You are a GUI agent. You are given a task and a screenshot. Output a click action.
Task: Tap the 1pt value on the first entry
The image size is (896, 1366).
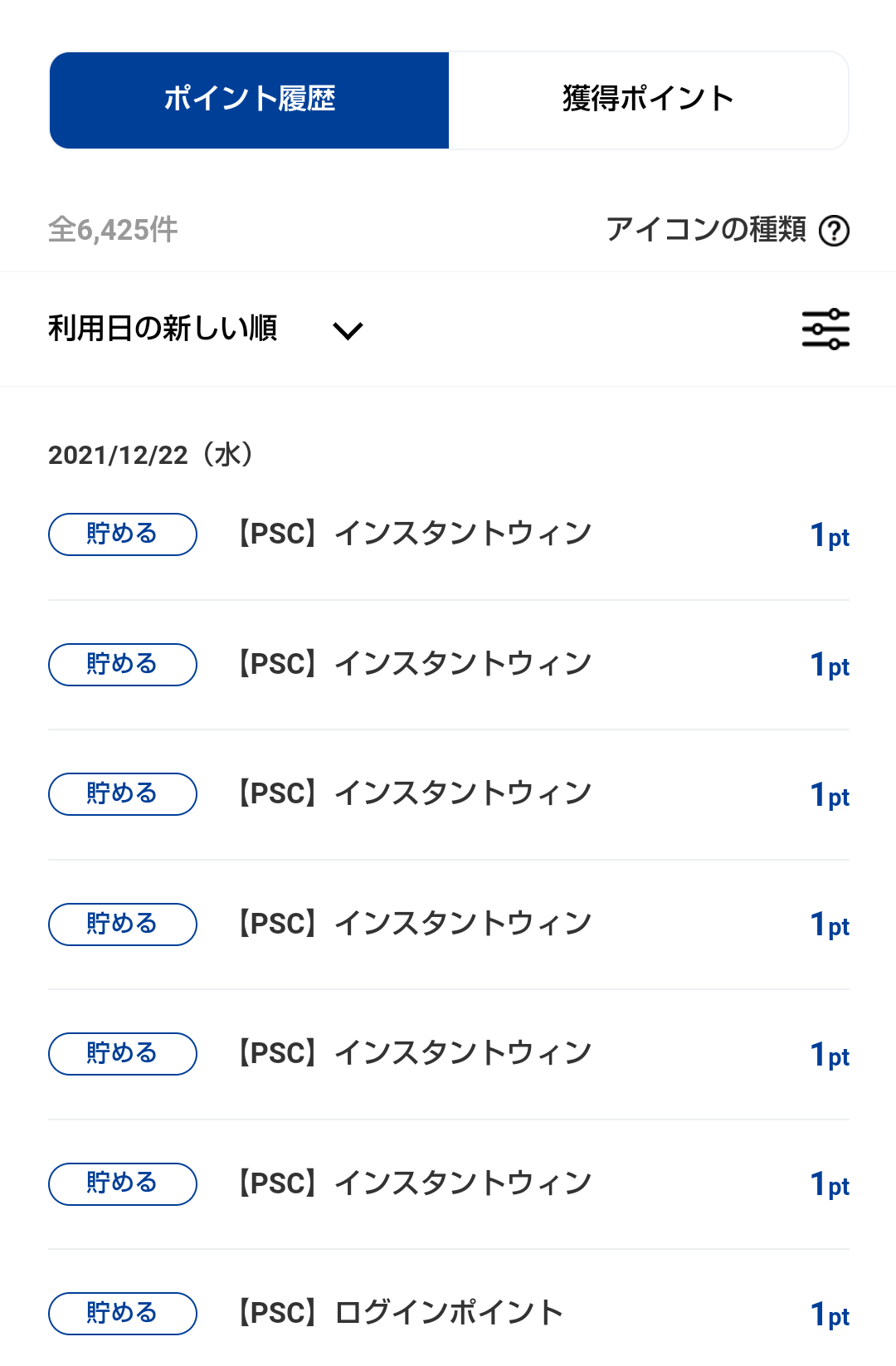(x=830, y=536)
